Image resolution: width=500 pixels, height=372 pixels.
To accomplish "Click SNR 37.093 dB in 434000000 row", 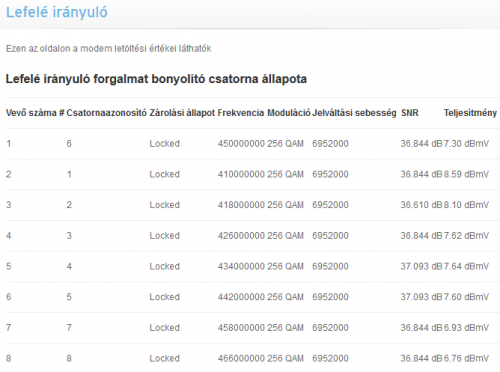I will [421, 266].
